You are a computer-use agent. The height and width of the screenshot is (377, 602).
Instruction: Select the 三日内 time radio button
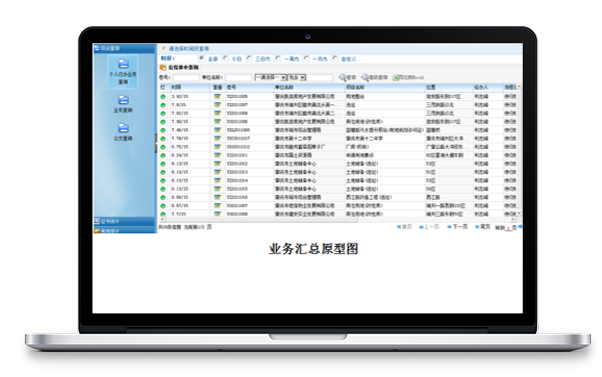249,58
